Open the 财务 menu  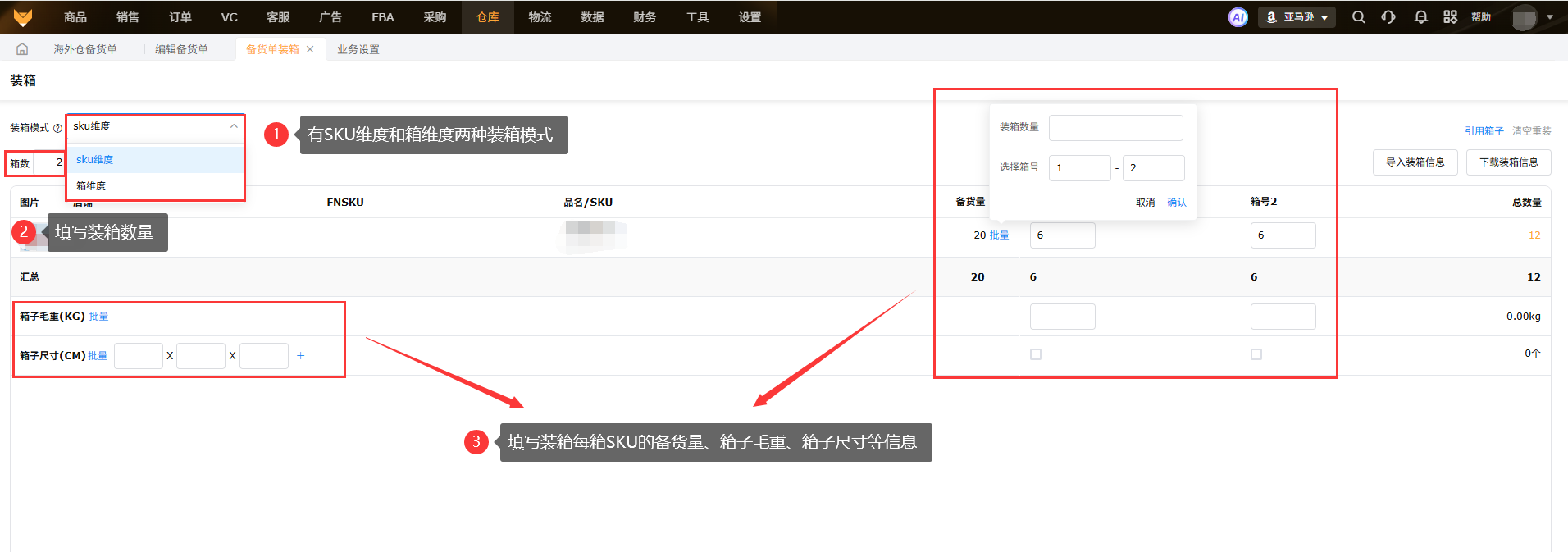[645, 17]
